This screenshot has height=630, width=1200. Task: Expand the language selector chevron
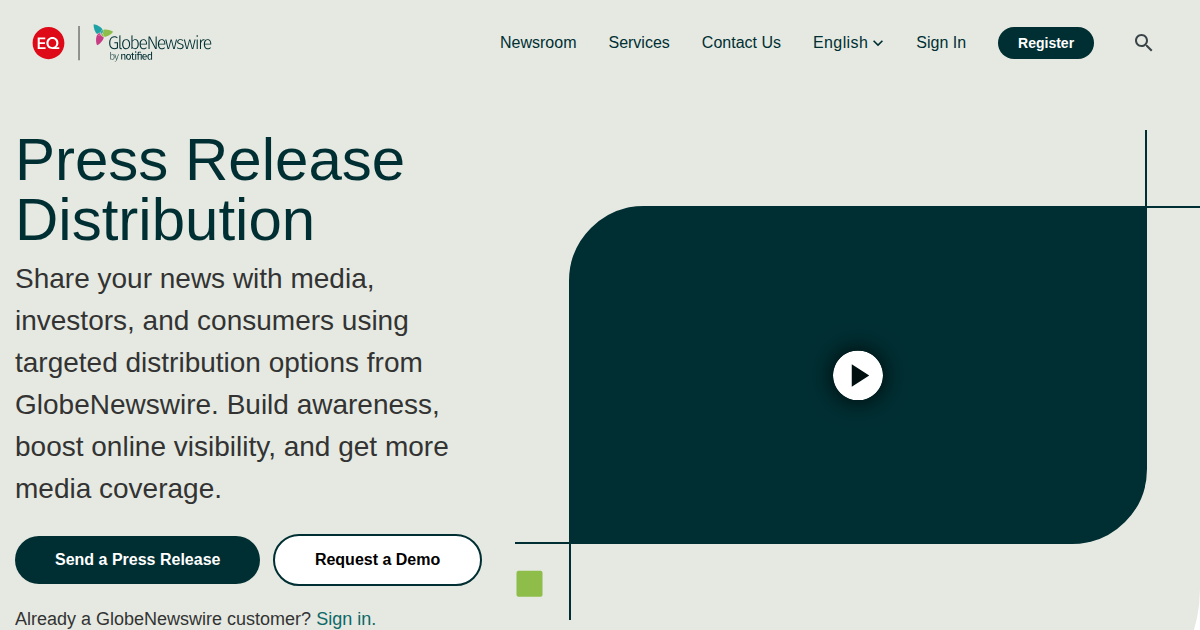(x=878, y=44)
